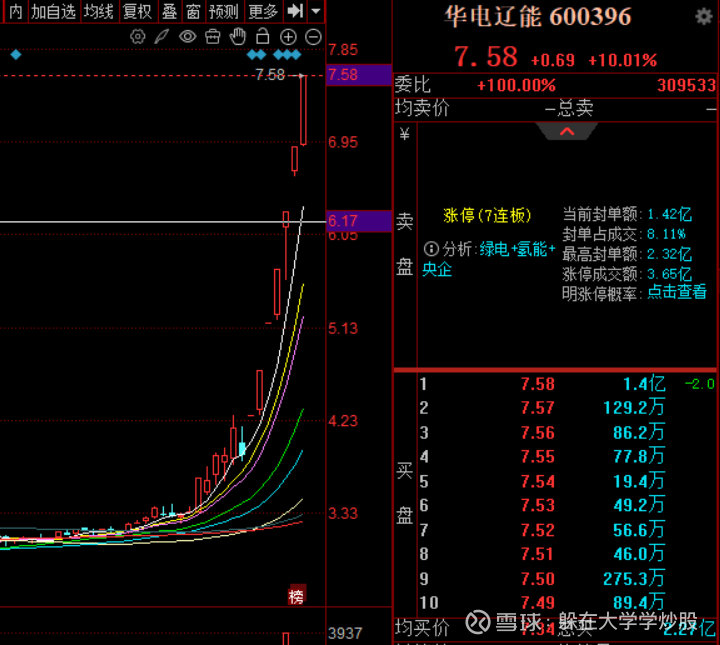Collapse sell panel with red chevron
Viewport: 720px width, 645px height.
[567, 132]
